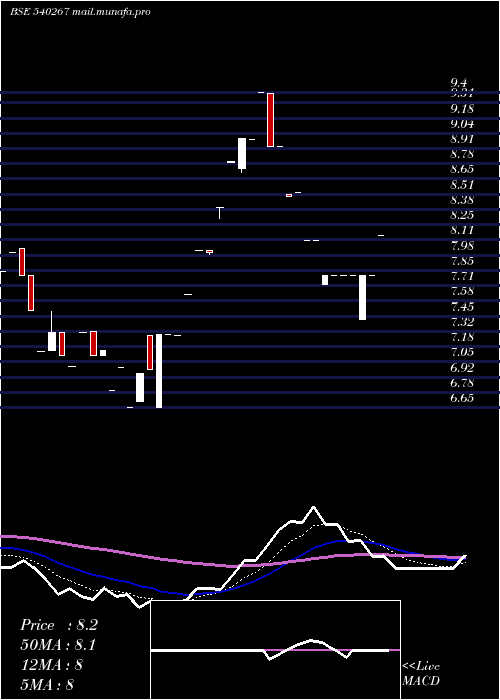Click the 8.11 price axis label

(x=462, y=230)
